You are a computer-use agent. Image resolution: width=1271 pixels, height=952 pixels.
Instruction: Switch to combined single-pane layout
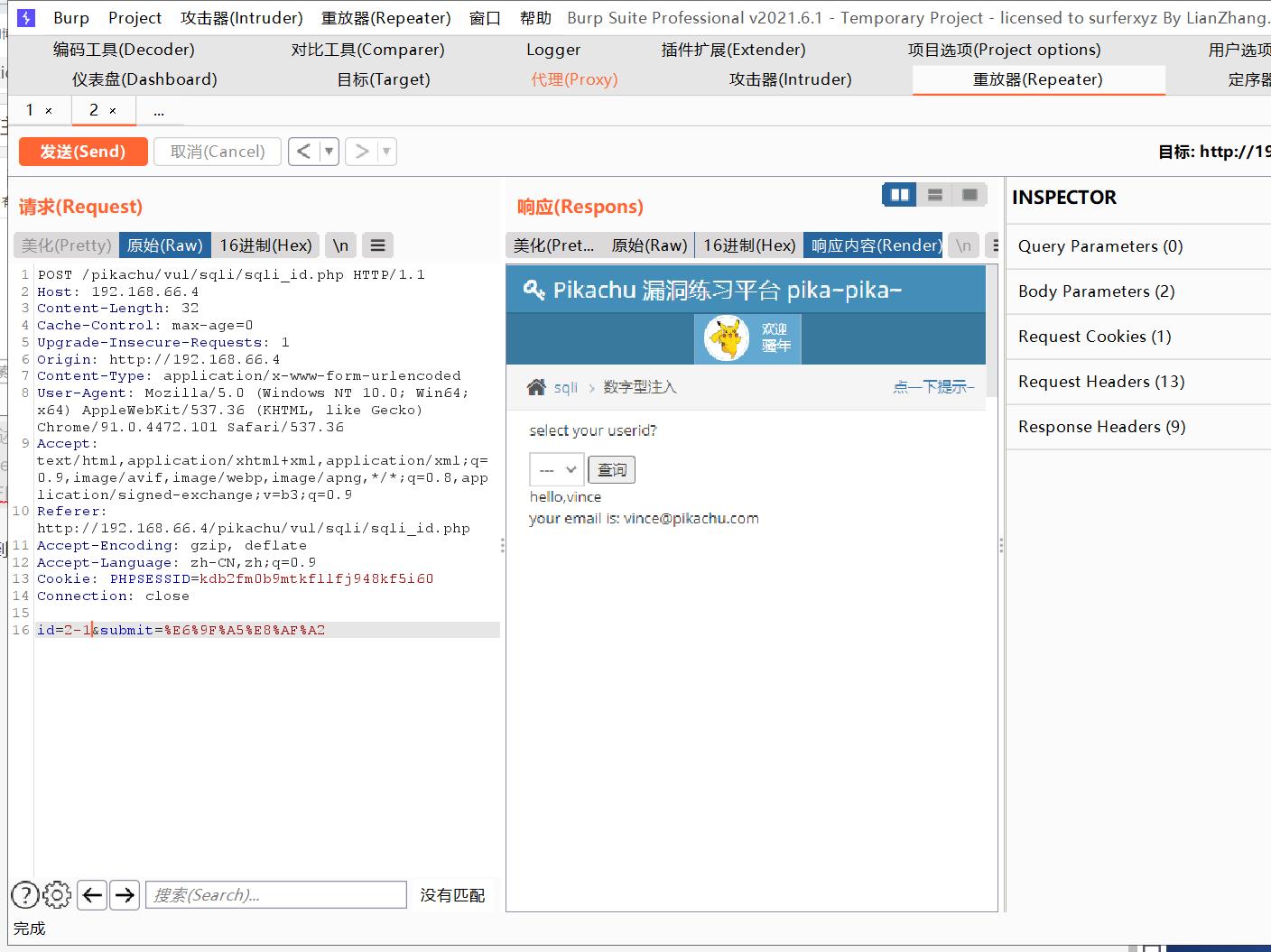(969, 195)
